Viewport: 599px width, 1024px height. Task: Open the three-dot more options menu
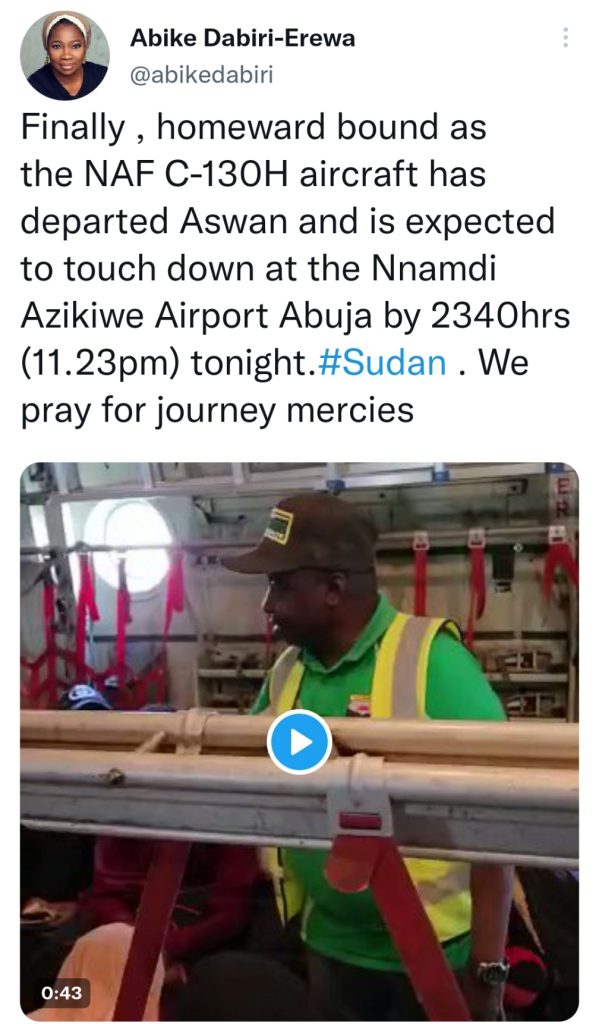[x=566, y=37]
